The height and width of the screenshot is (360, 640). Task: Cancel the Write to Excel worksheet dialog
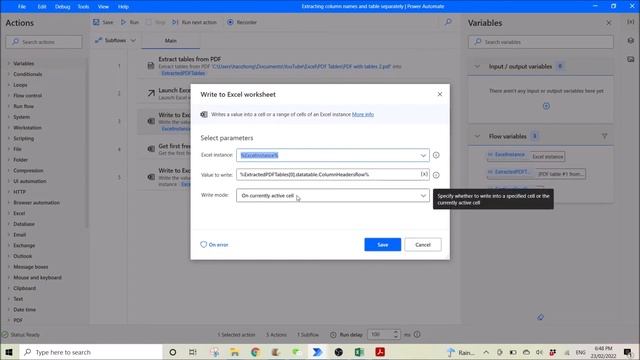pos(423,244)
